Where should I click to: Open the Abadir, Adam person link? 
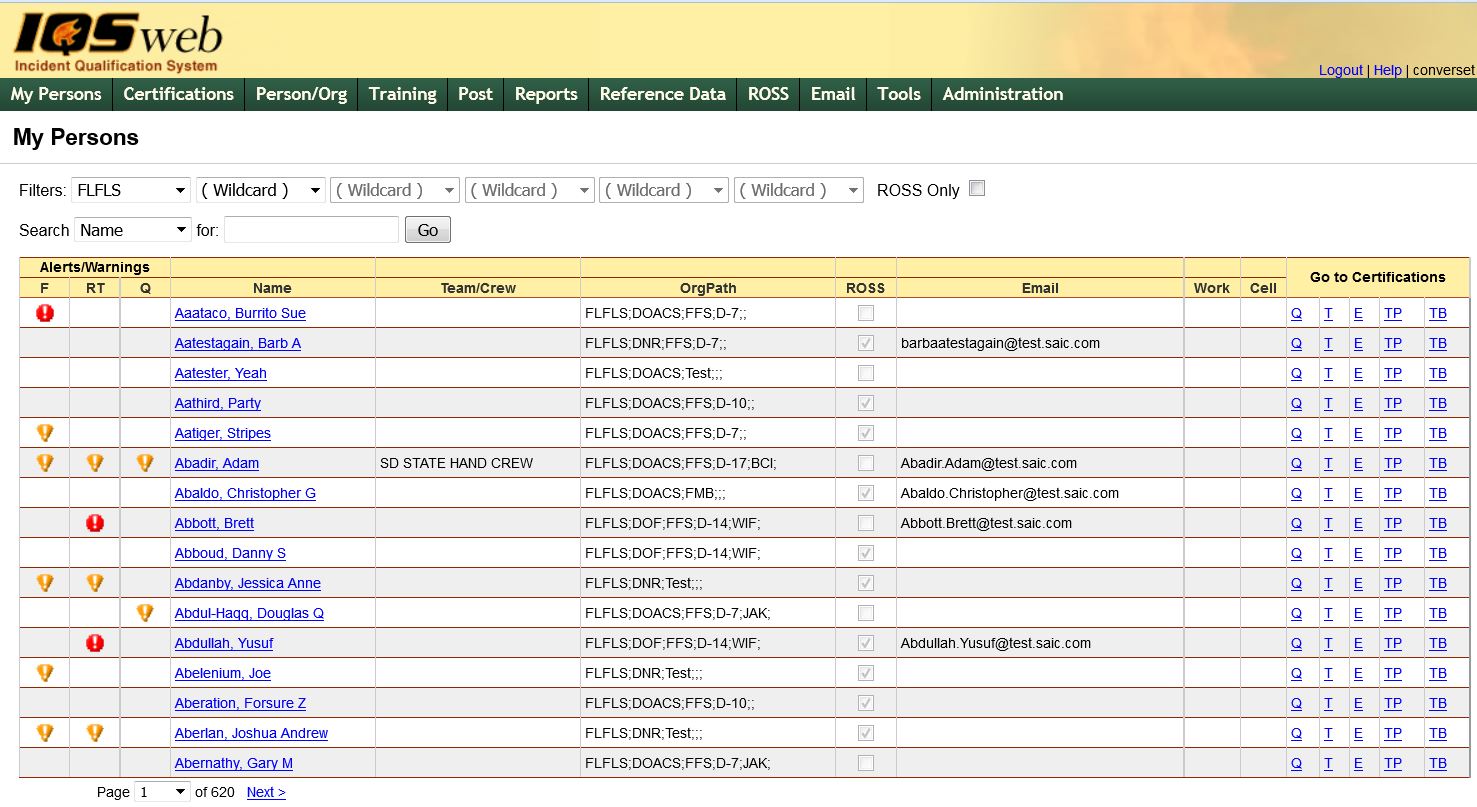coord(216,463)
